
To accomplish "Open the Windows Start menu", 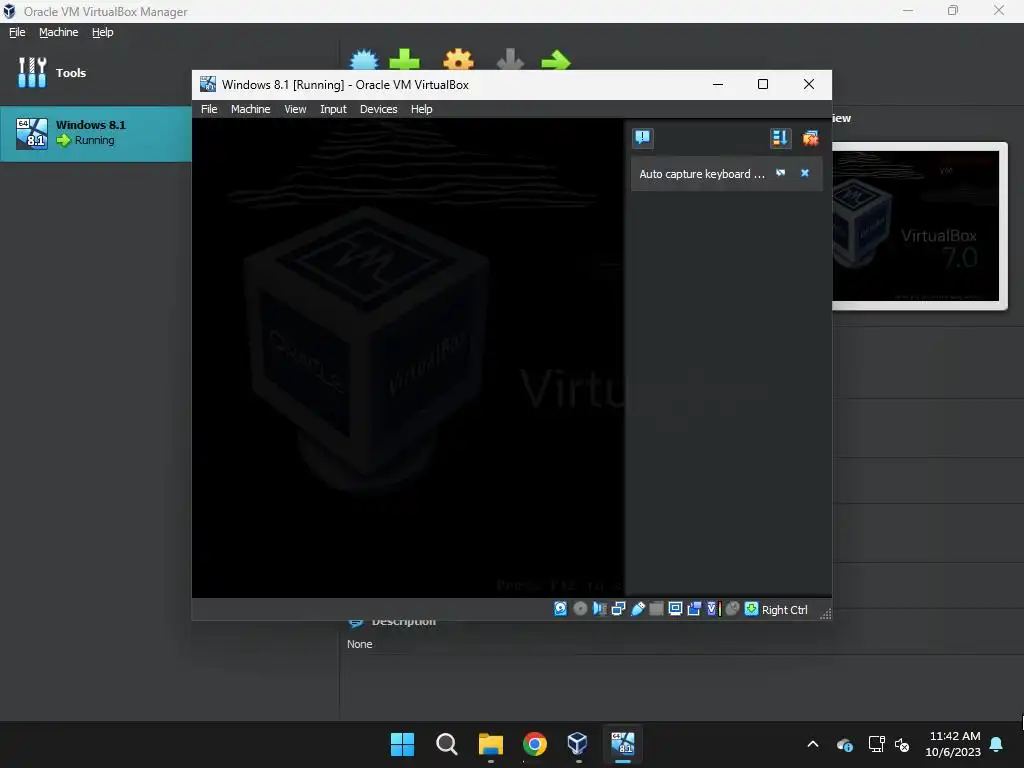I will coord(402,744).
